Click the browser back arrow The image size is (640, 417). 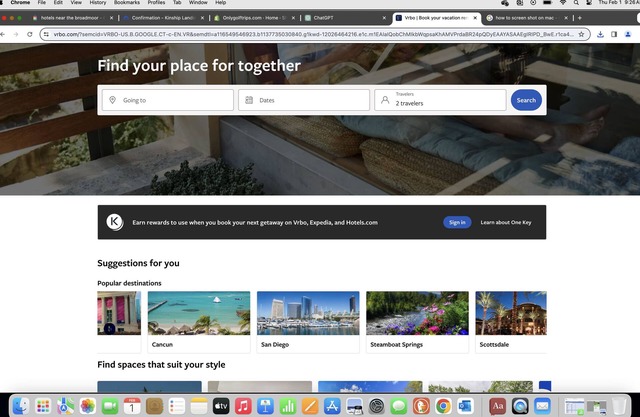coord(15,34)
